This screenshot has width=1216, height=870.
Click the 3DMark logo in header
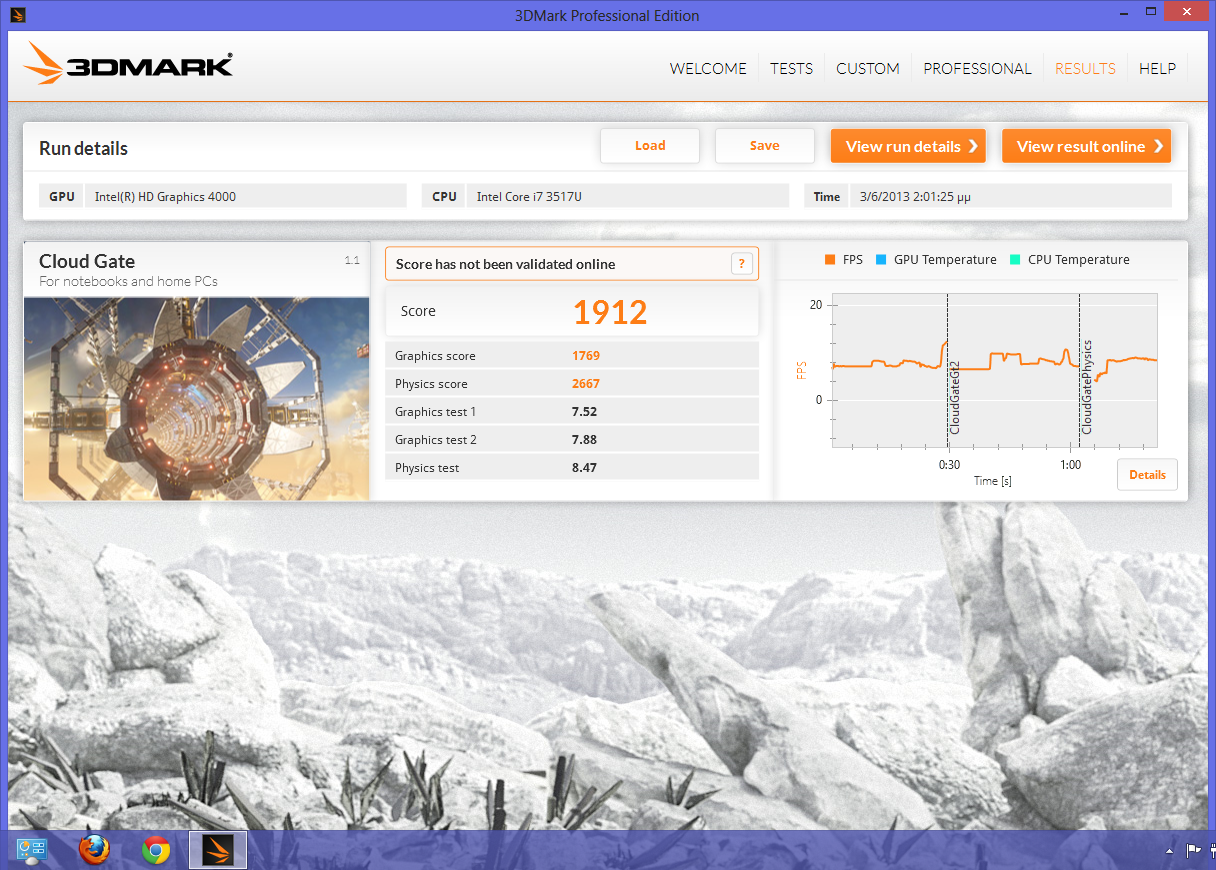(128, 66)
